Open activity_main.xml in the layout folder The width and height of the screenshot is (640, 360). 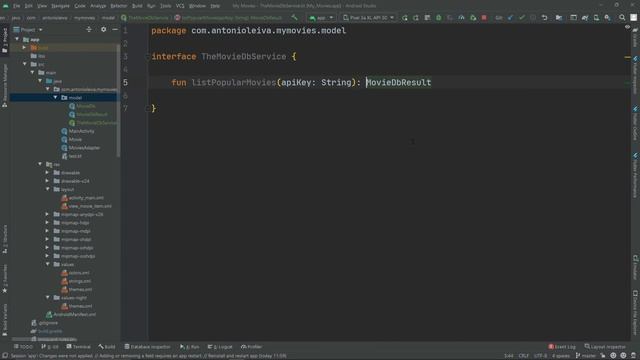pos(82,198)
